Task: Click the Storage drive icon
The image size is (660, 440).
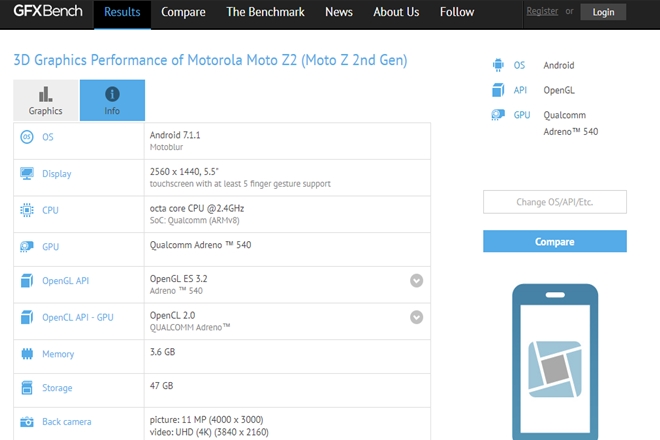Action: pos(27,387)
